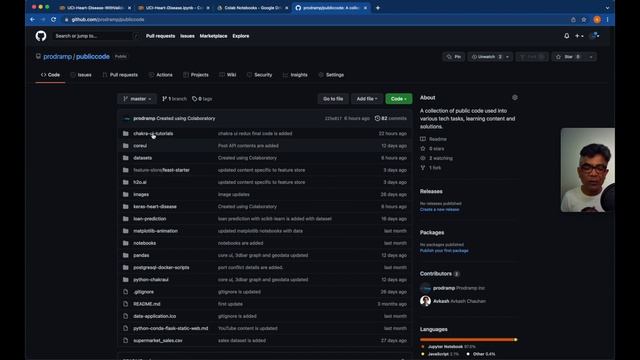Click the chakra-ui-tutorials folder icon

point(126,133)
